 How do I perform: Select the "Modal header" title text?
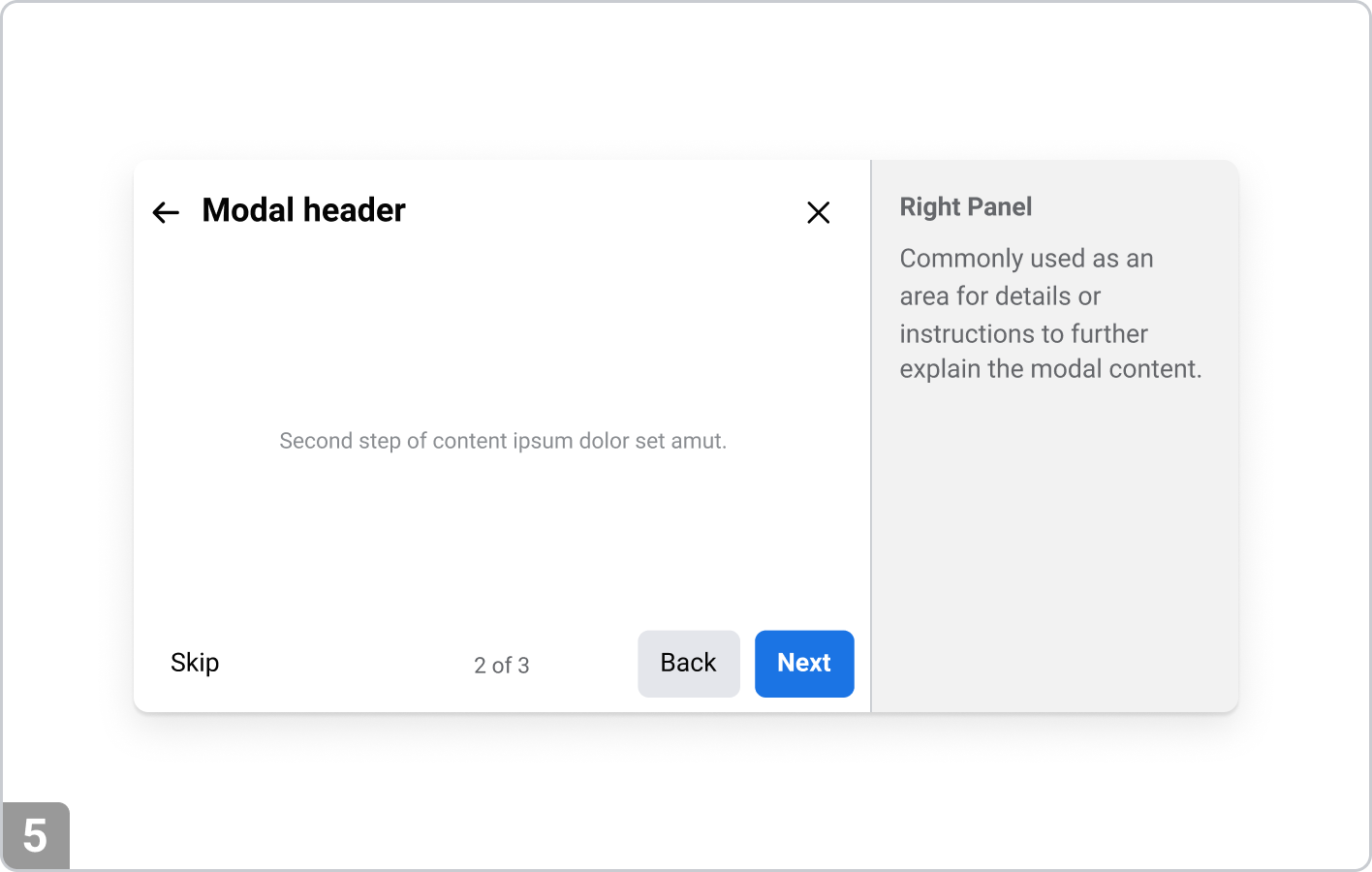[303, 210]
